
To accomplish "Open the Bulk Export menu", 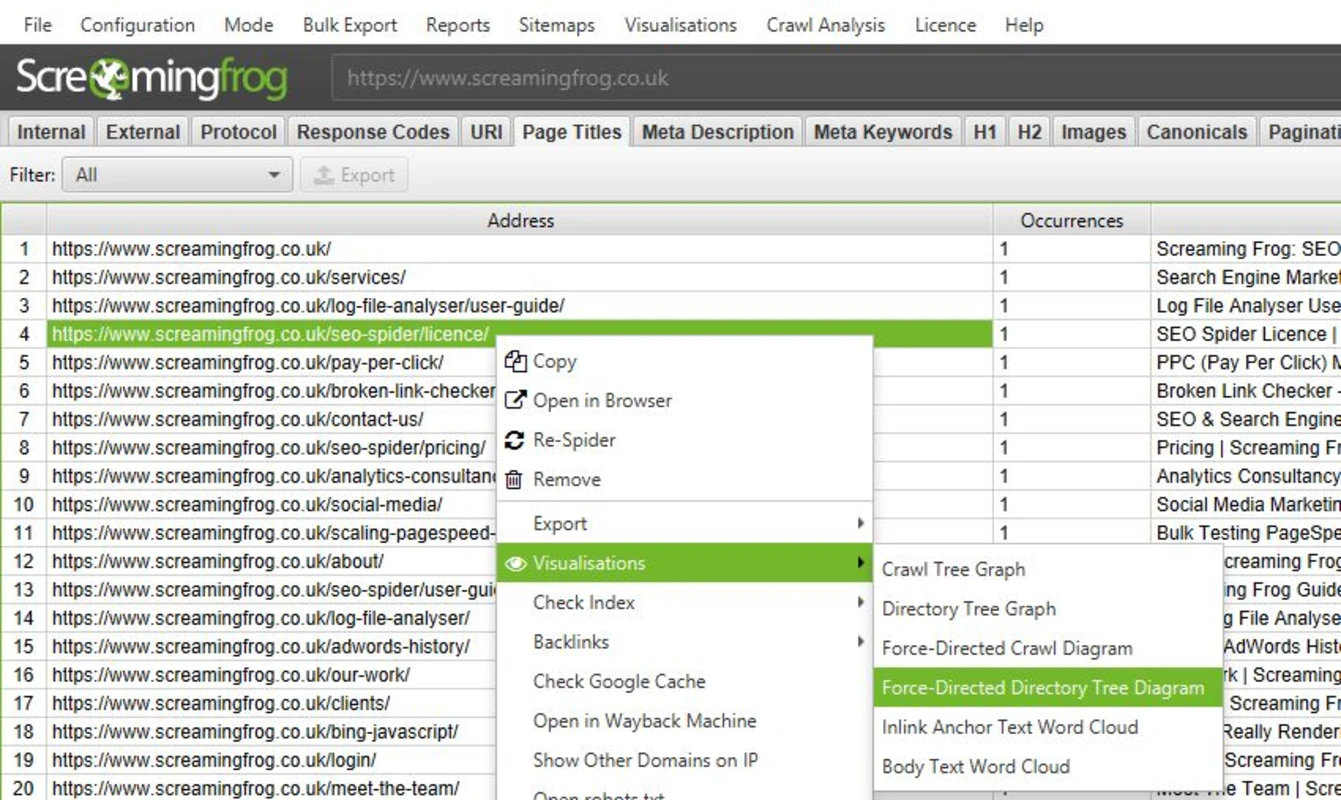I will point(349,25).
